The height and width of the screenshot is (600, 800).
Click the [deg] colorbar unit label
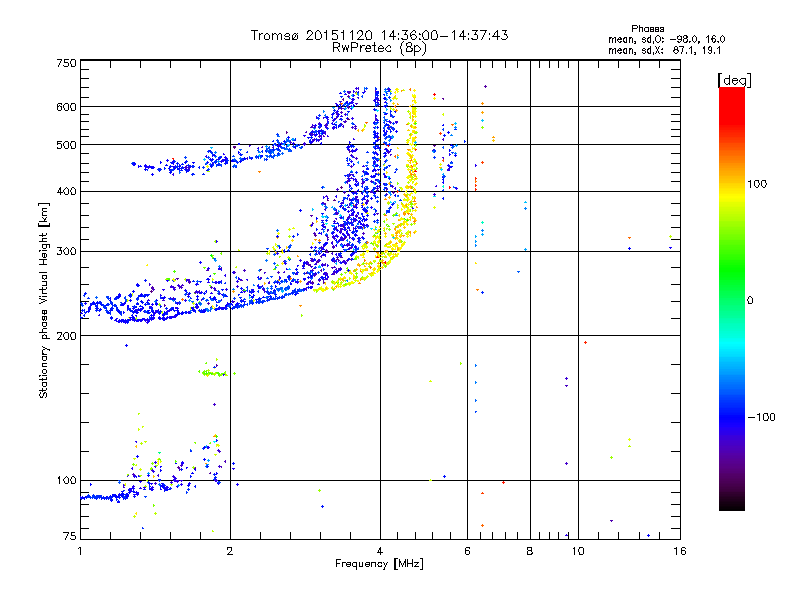click(x=734, y=79)
